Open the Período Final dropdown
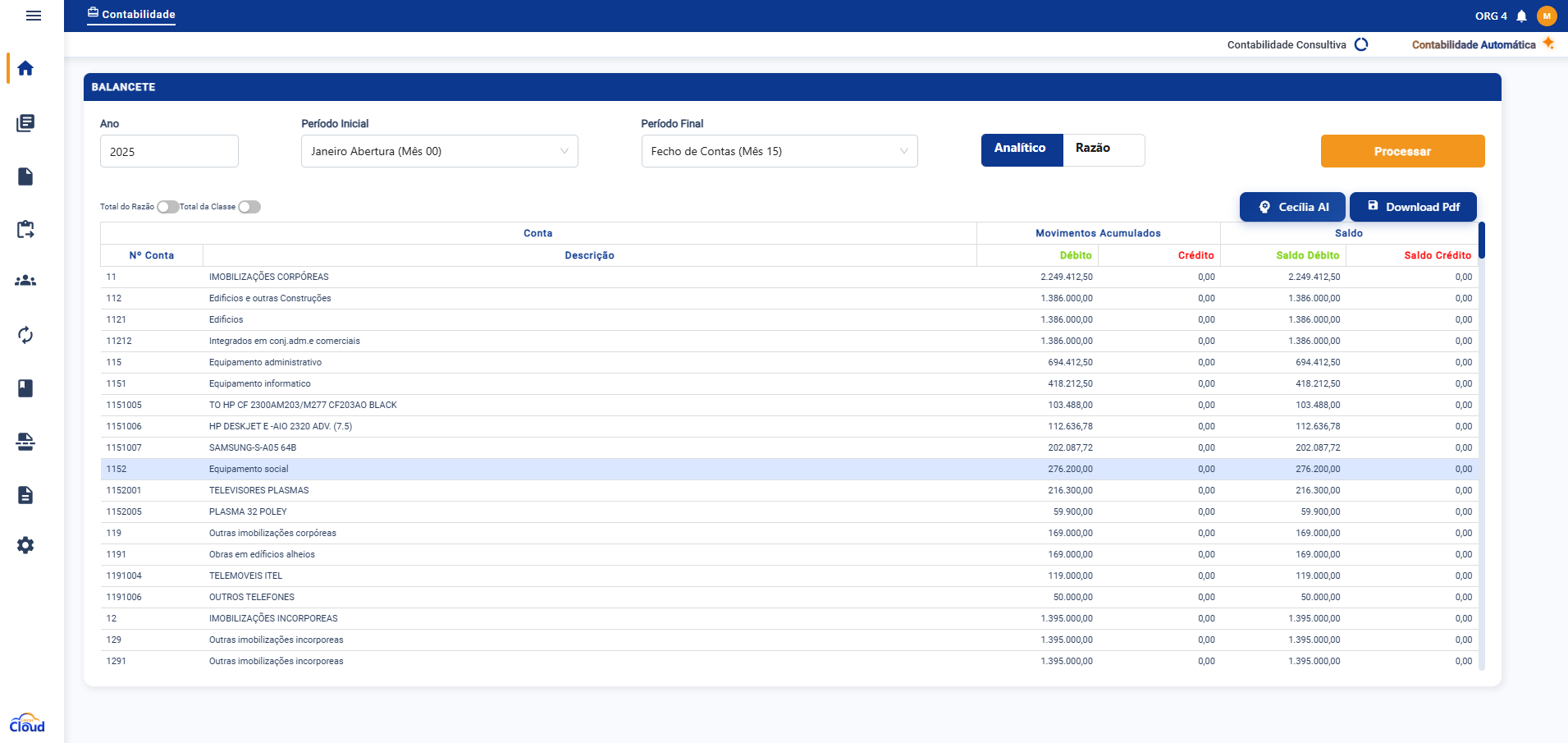The height and width of the screenshot is (743, 1568). click(779, 151)
